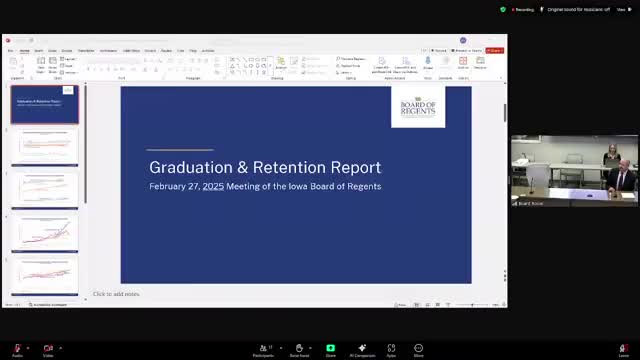Open audio options arrow beside Audio
This screenshot has height=360, width=640.
coord(28,348)
